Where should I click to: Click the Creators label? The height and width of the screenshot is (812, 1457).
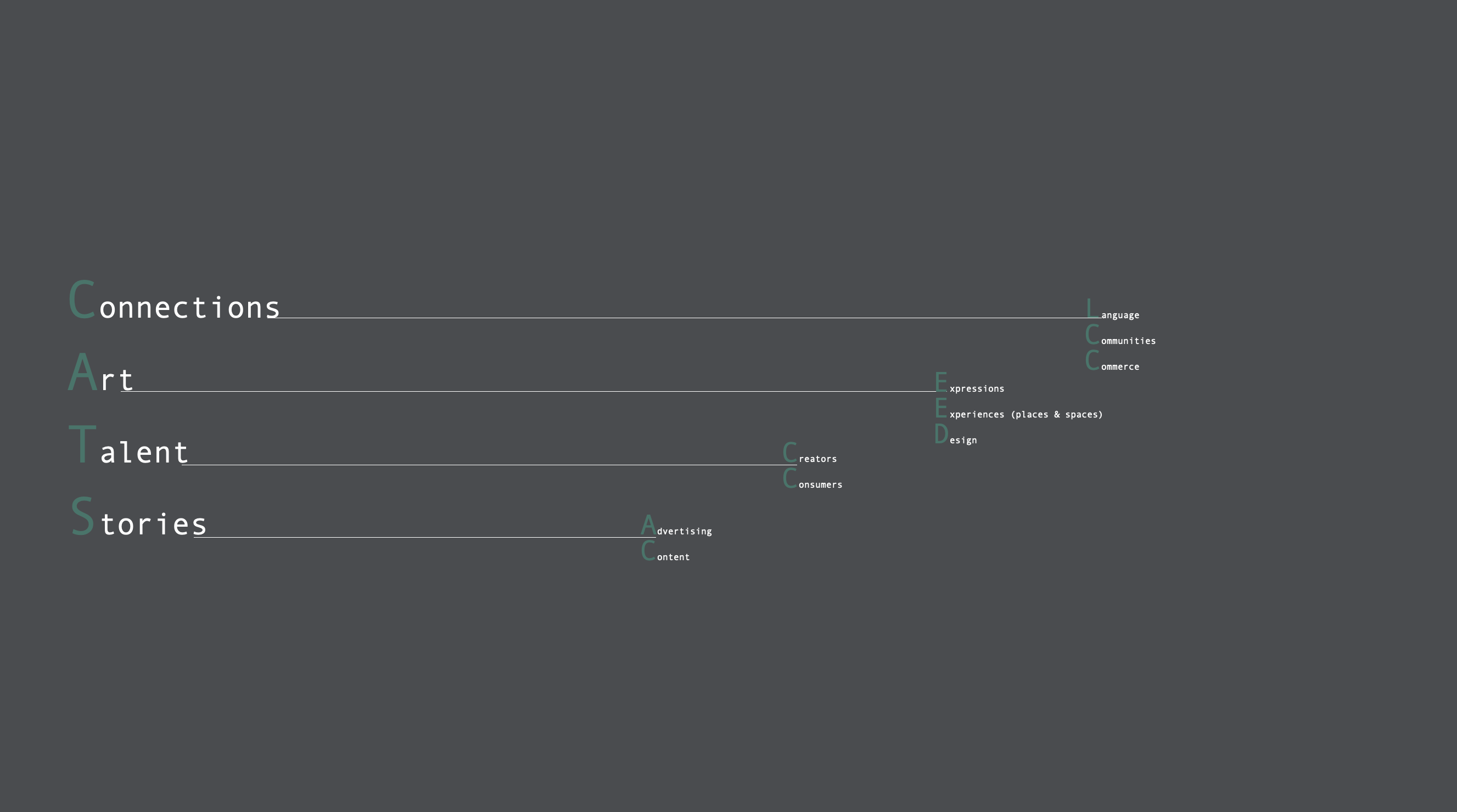pyautogui.click(x=810, y=453)
